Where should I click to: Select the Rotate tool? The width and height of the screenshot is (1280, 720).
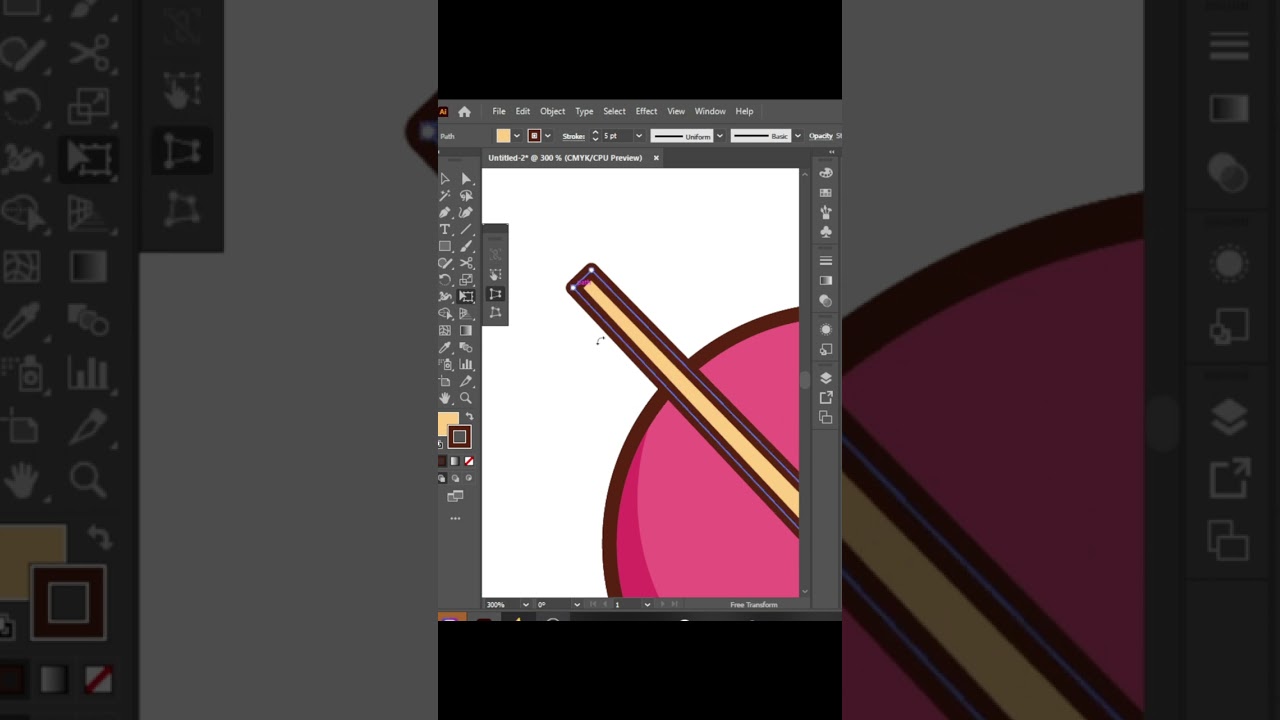tap(445, 280)
